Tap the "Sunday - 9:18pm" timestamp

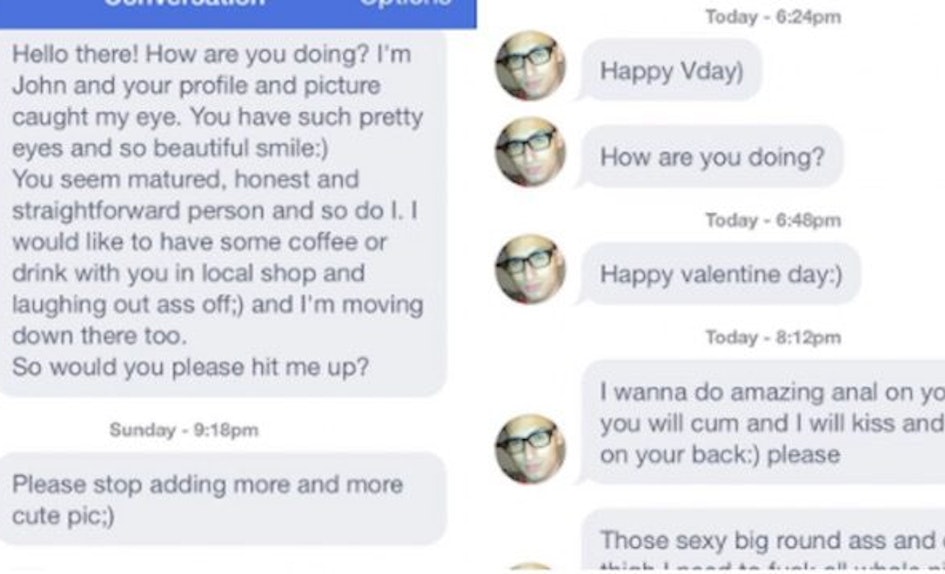click(x=184, y=430)
